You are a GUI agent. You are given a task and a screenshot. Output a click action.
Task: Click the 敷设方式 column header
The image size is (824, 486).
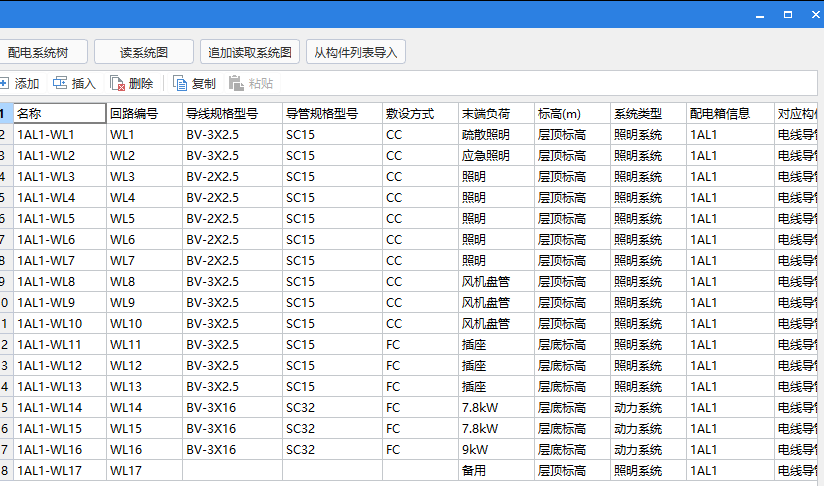(419, 113)
